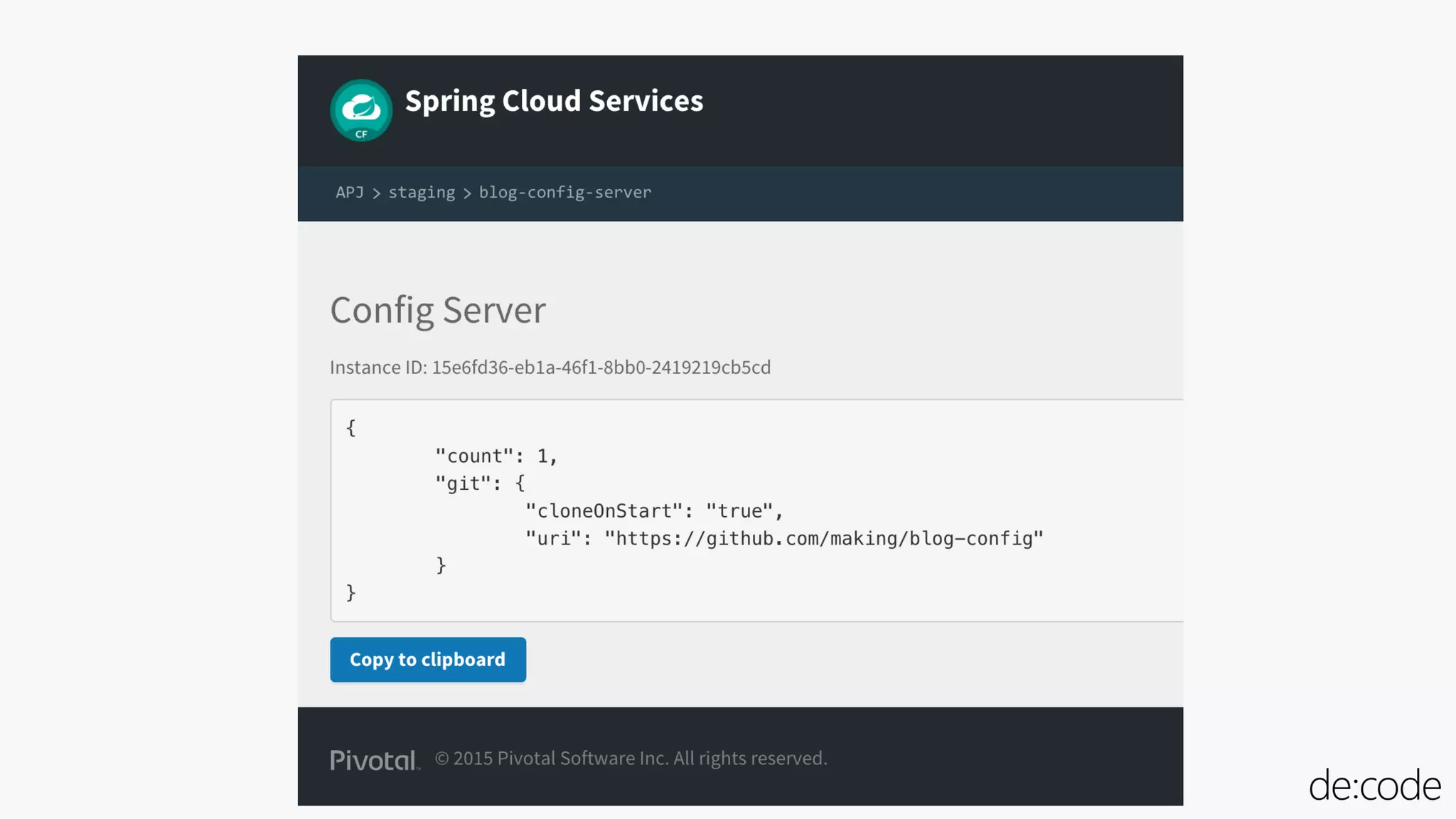
Task: Click the opening brace of JSON
Action: click(350, 428)
